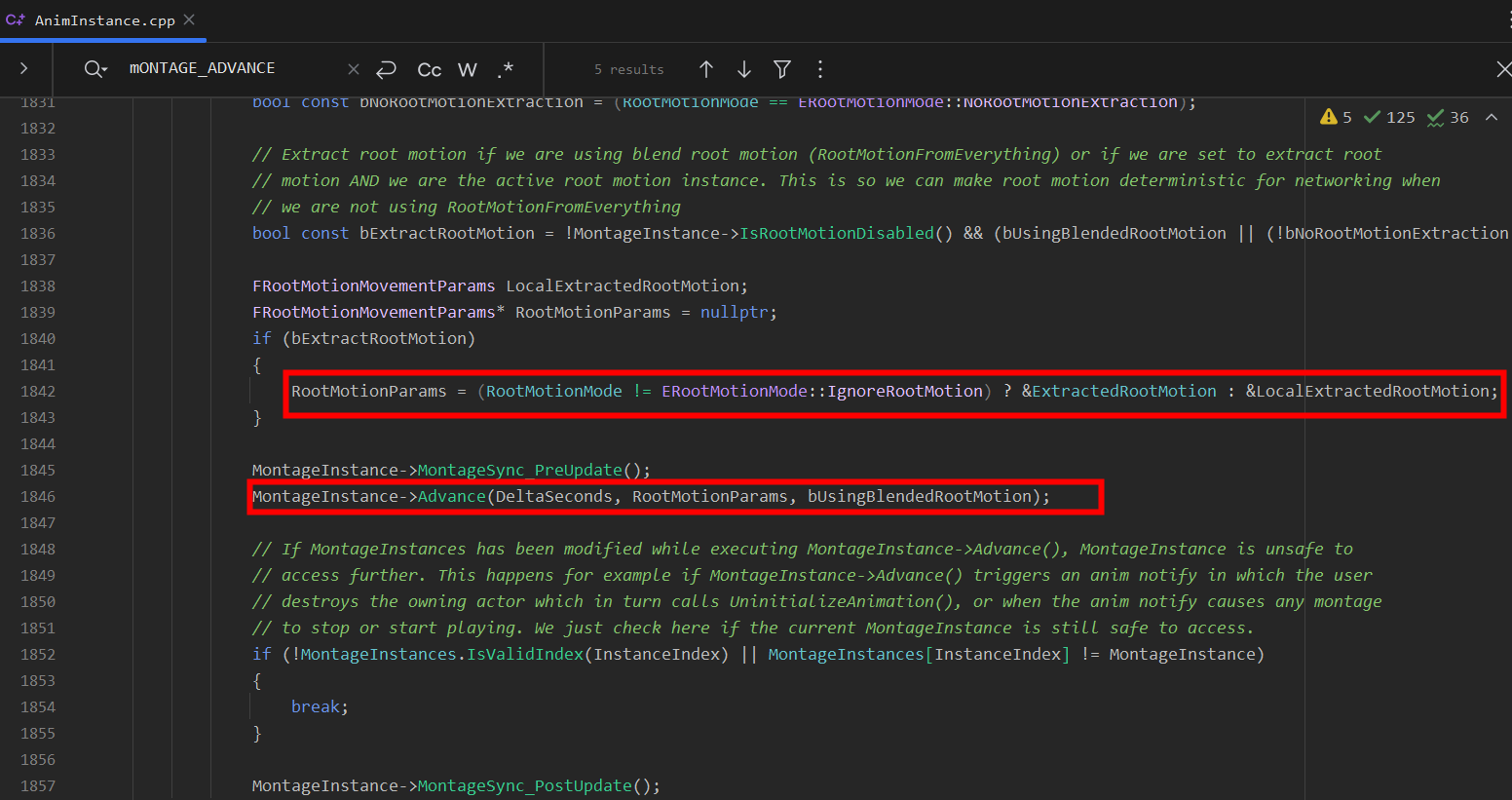Click MontageSync_PostUpdate method call
This screenshot has width=1512, height=800.
pos(524,785)
